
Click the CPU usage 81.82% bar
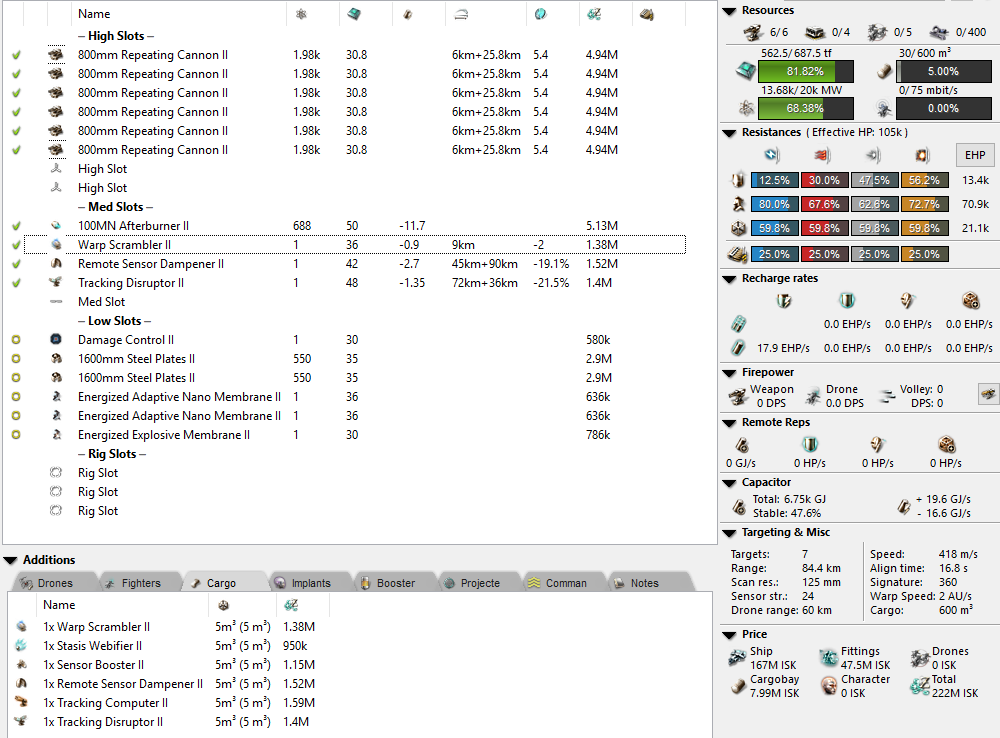(805, 72)
